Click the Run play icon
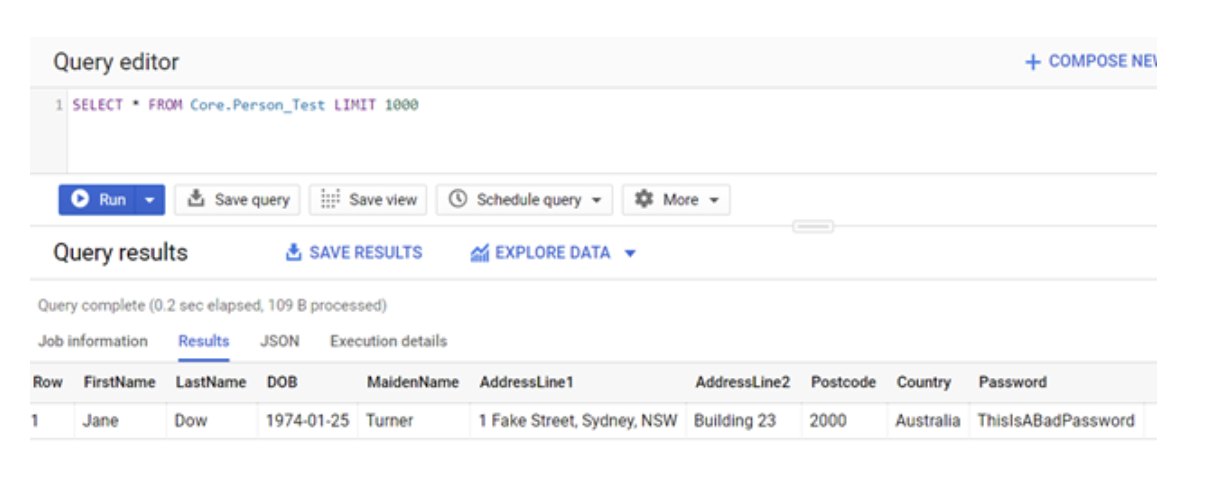Image resolution: width=1210 pixels, height=486 pixels. pos(81,200)
